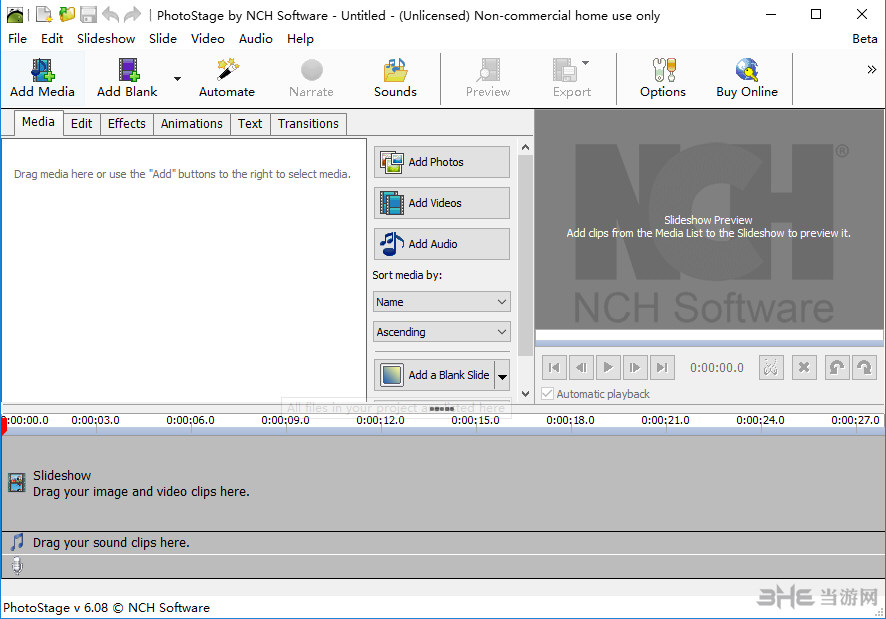The width and height of the screenshot is (886, 619).
Task: Click the panel splitter grip dots
Action: 442,408
